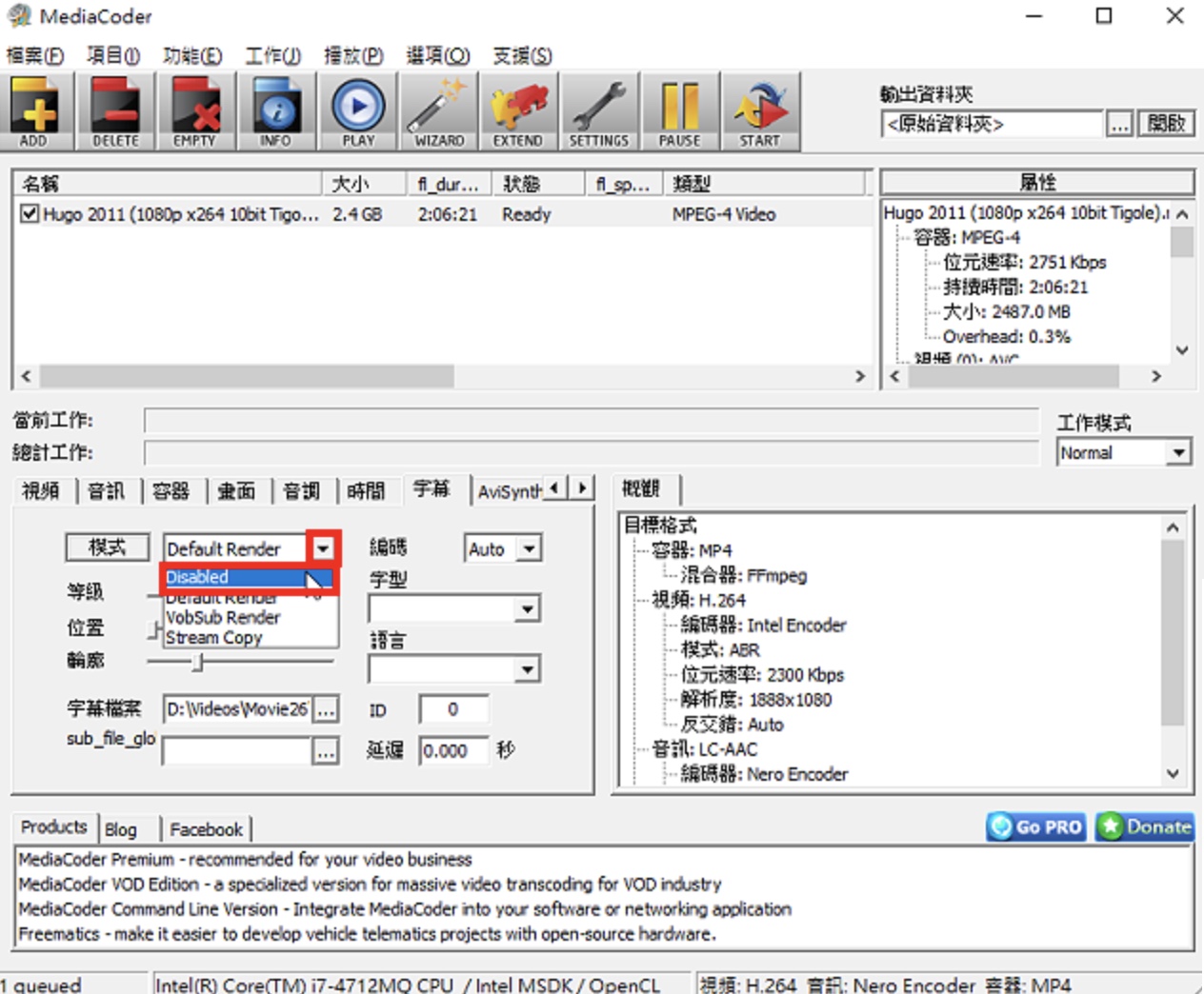Click the EMPTY list toolbar icon
Image resolution: width=1204 pixels, height=994 pixels.
tap(194, 111)
